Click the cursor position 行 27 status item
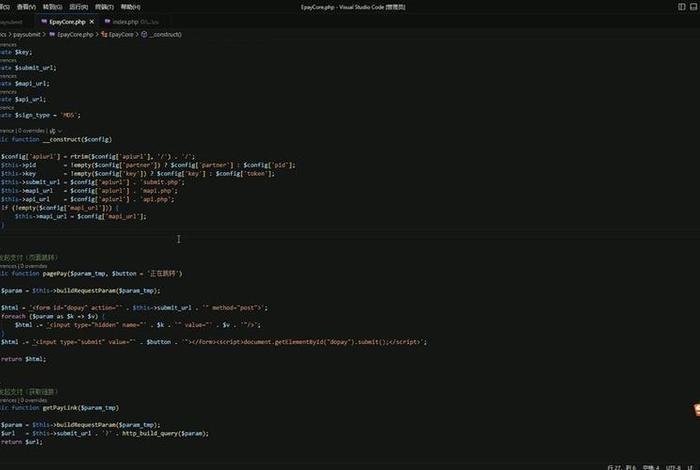700x470 pixels. pyautogui.click(x=621, y=467)
